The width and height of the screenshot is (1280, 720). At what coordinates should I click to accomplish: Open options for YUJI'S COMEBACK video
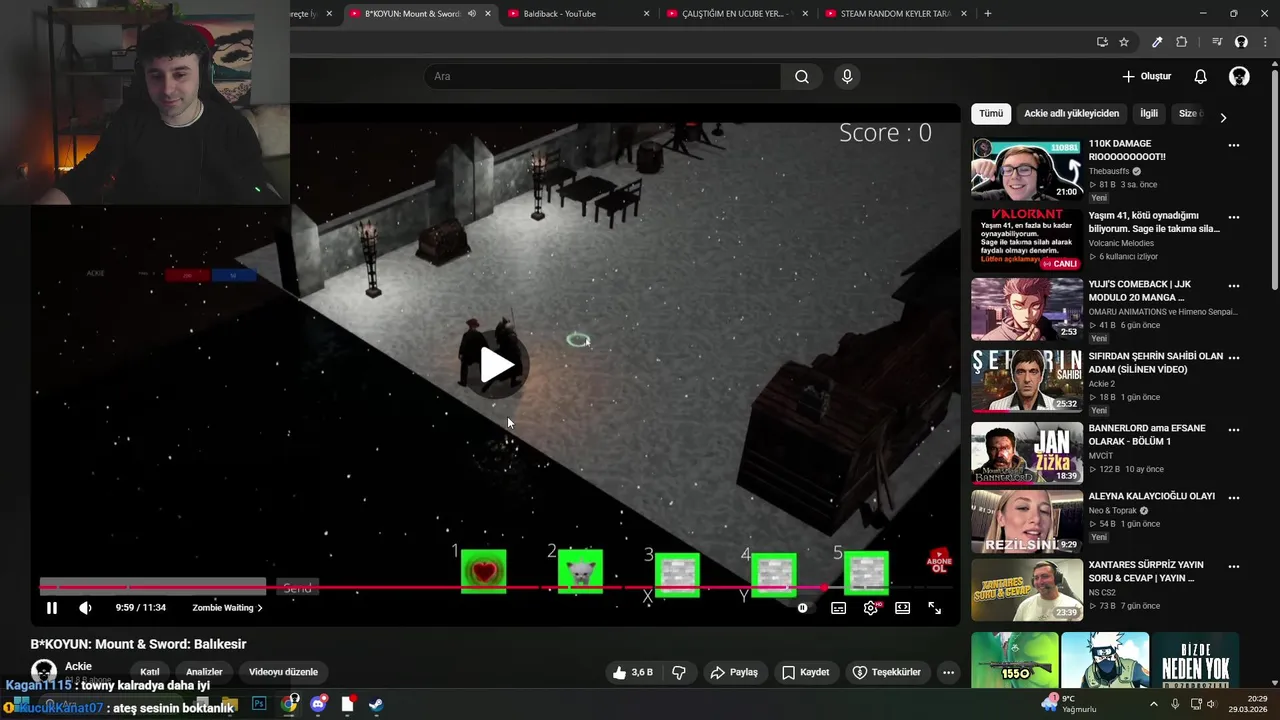pyautogui.click(x=1234, y=286)
